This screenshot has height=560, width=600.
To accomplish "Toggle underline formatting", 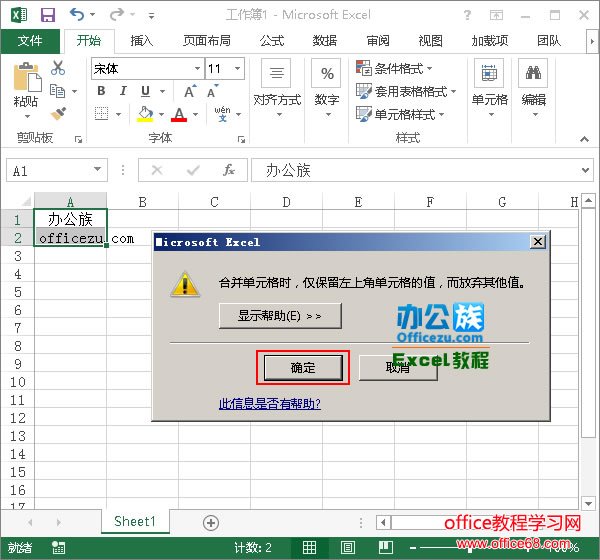I will click(145, 91).
